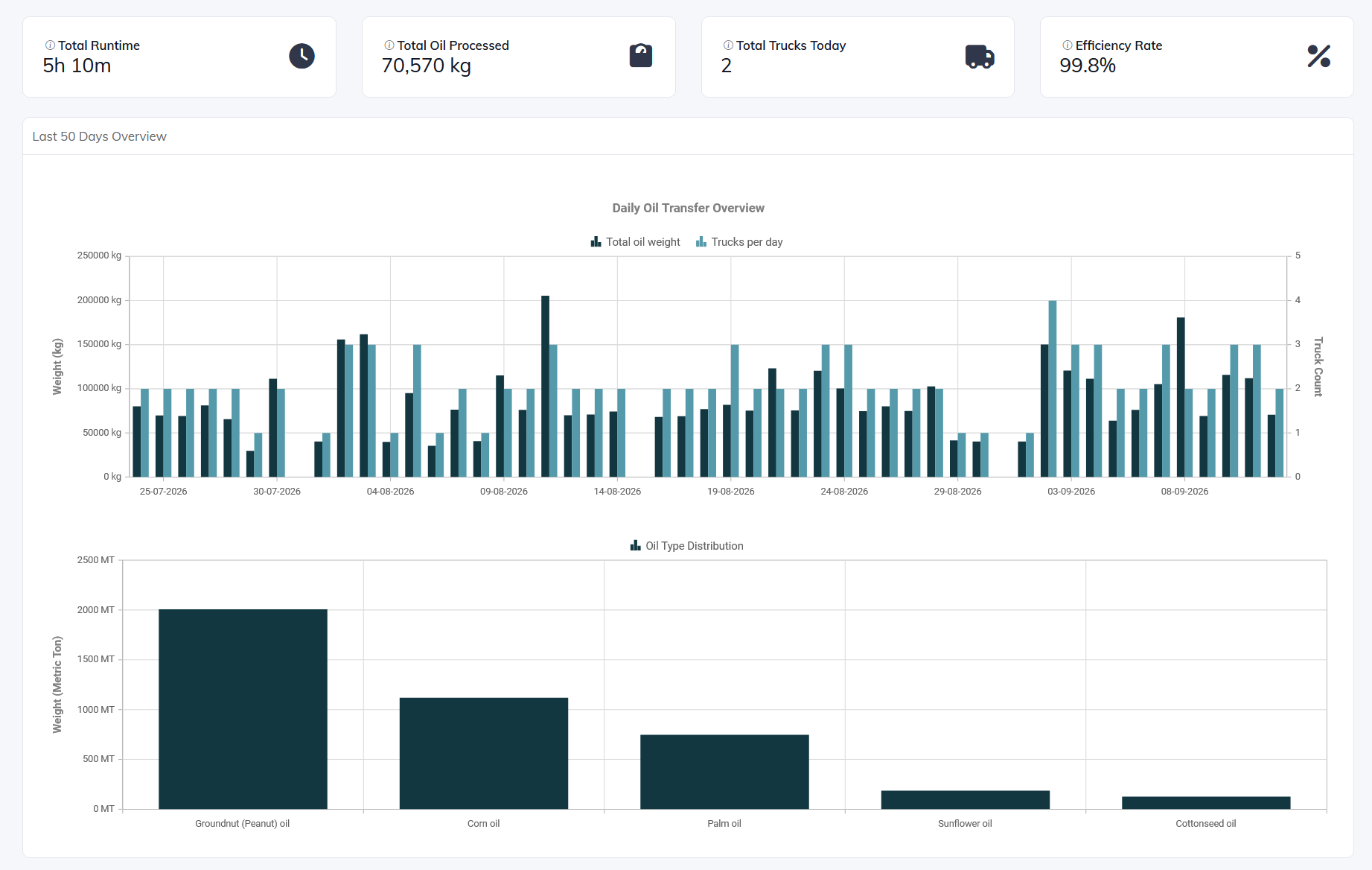Click the Sunflower oil bar
This screenshot has width=1372, height=870.
pyautogui.click(x=966, y=800)
